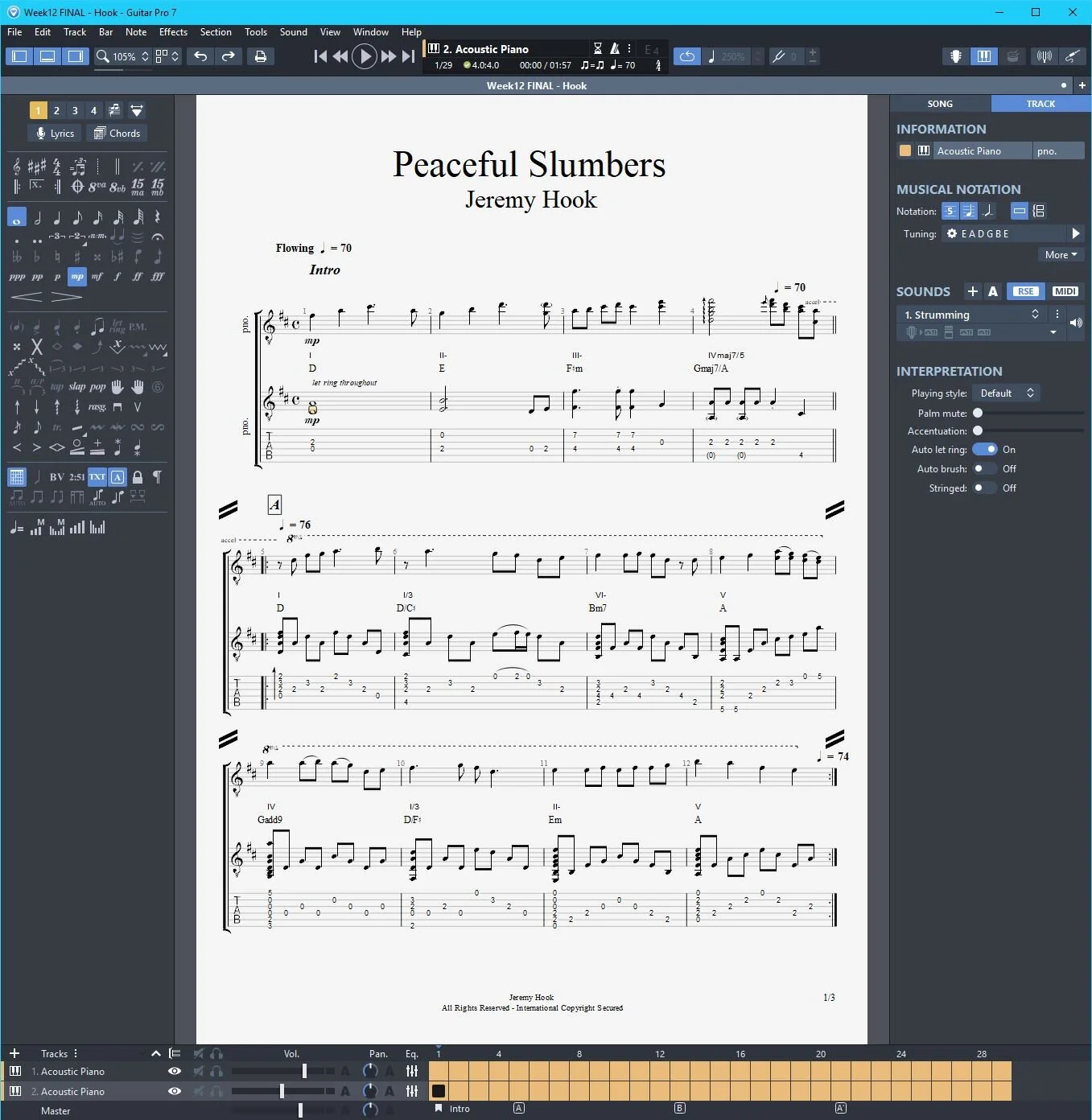Screen dimensions: 1092x1120
Task: Collapse the Tracks panel with chevron
Action: [x=155, y=1053]
